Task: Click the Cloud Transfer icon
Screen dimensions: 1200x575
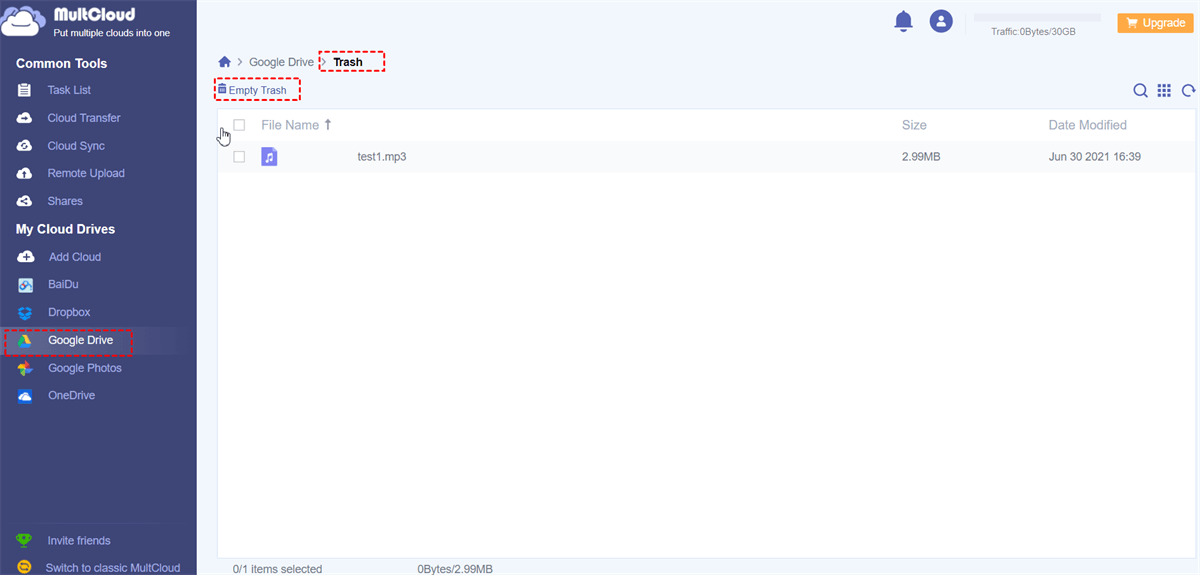Action: pyautogui.click(x=26, y=118)
